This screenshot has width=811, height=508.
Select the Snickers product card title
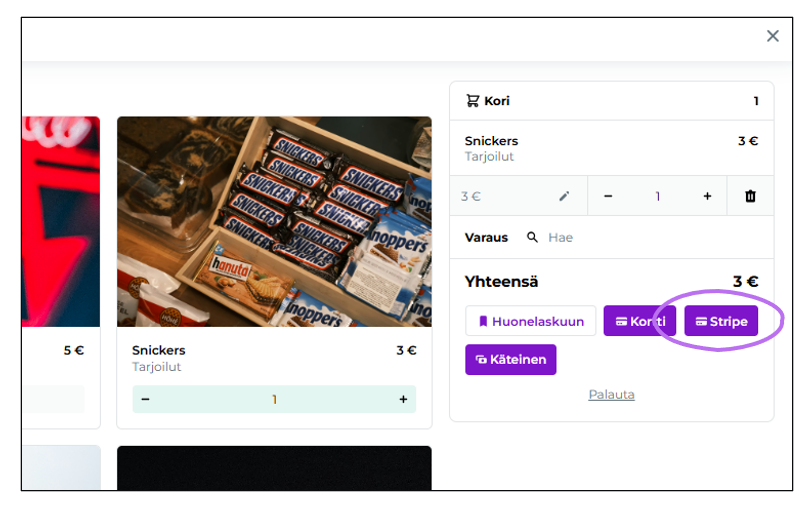(x=158, y=350)
